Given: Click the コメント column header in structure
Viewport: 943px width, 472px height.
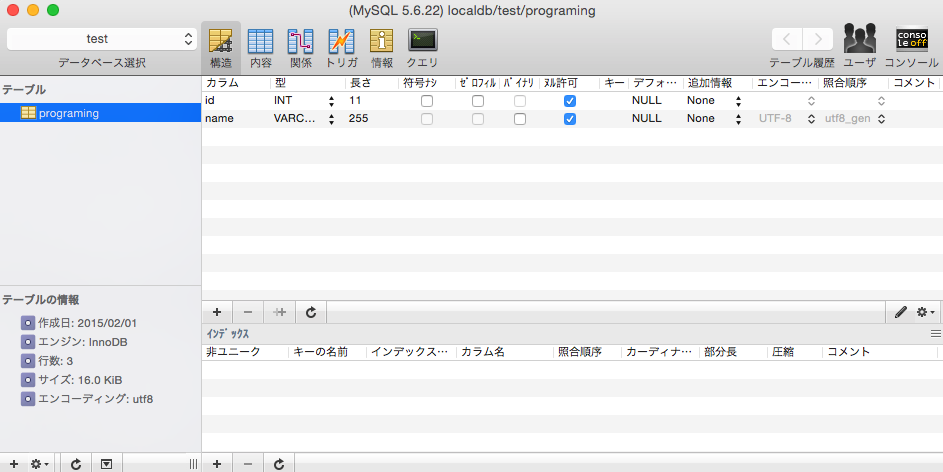Looking at the screenshot, I should (914, 83).
